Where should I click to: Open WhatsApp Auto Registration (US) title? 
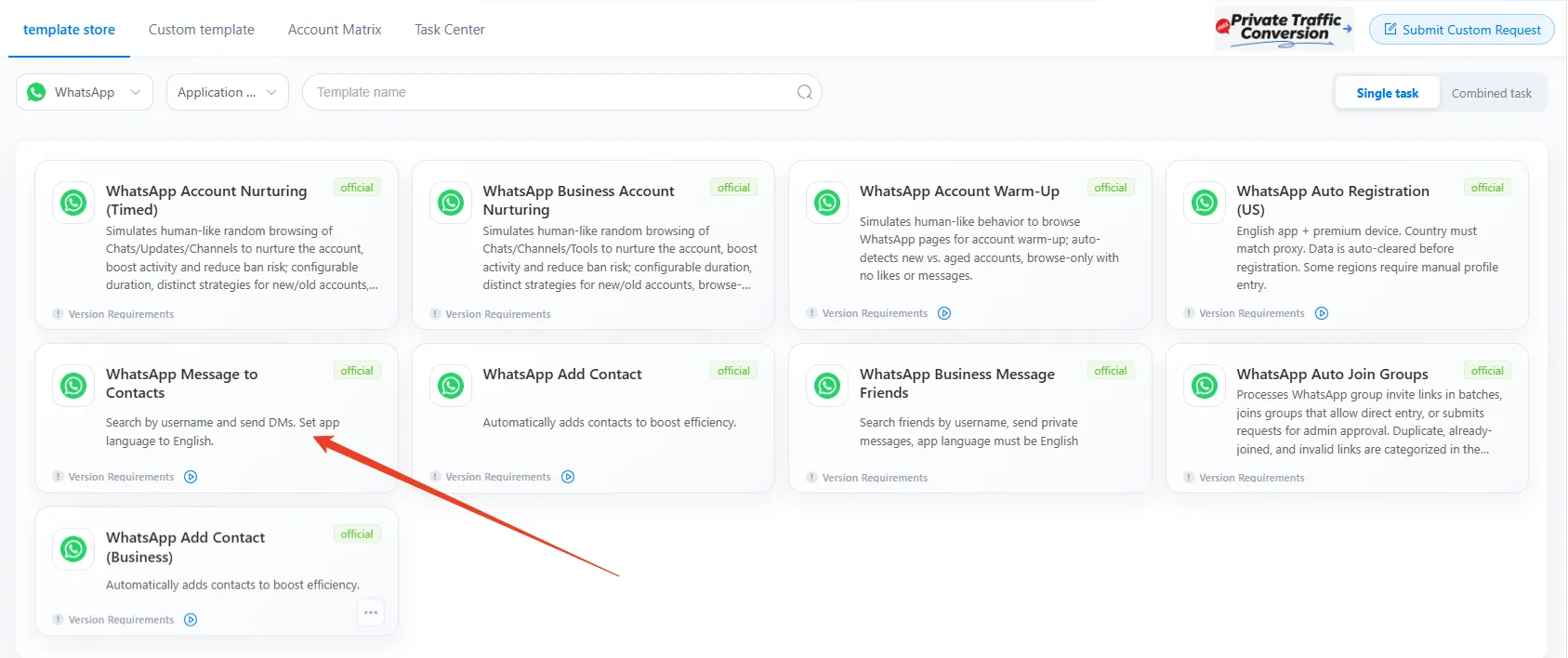coord(1333,200)
